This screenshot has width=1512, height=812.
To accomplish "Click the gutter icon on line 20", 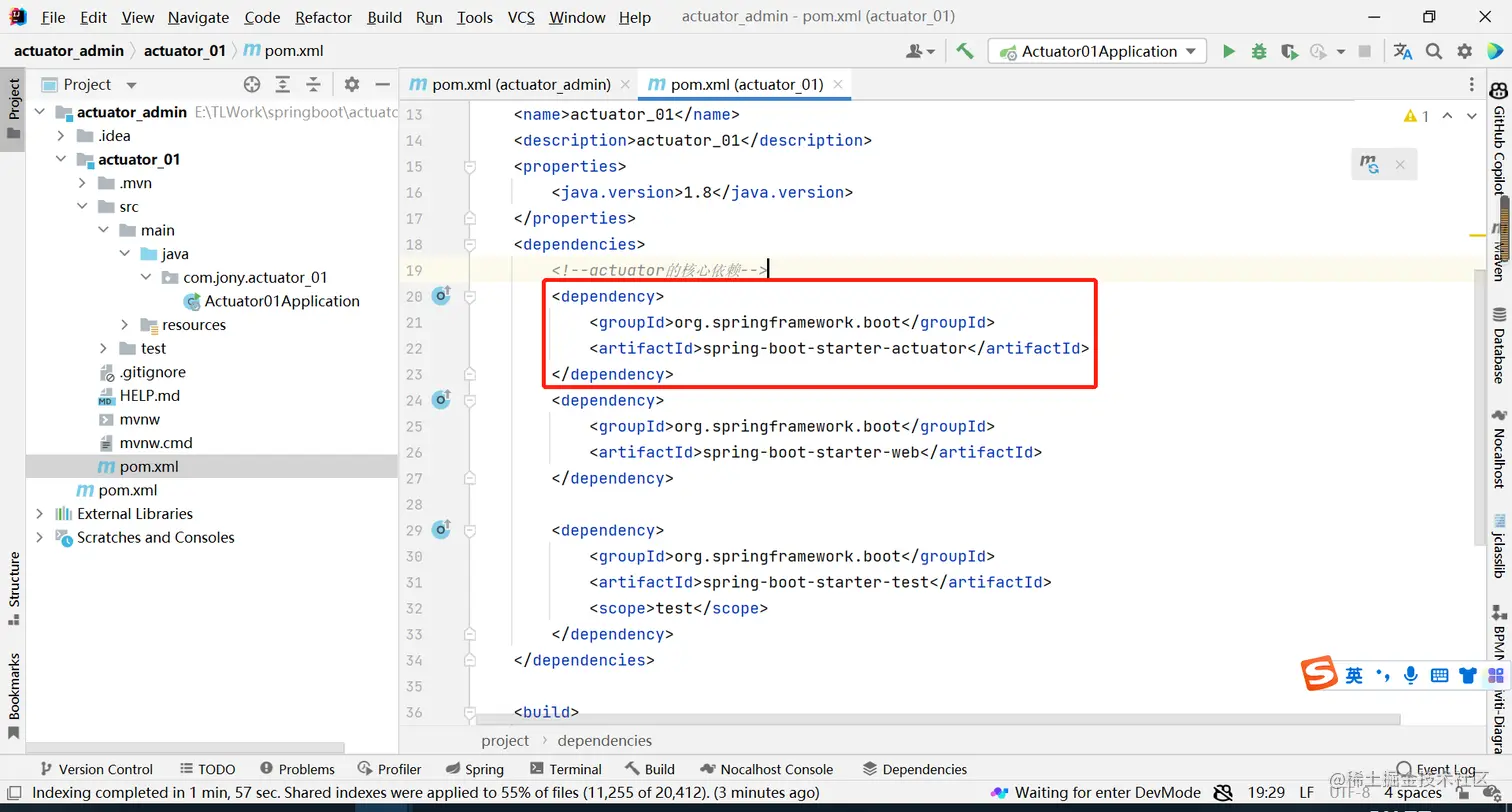I will click(441, 296).
